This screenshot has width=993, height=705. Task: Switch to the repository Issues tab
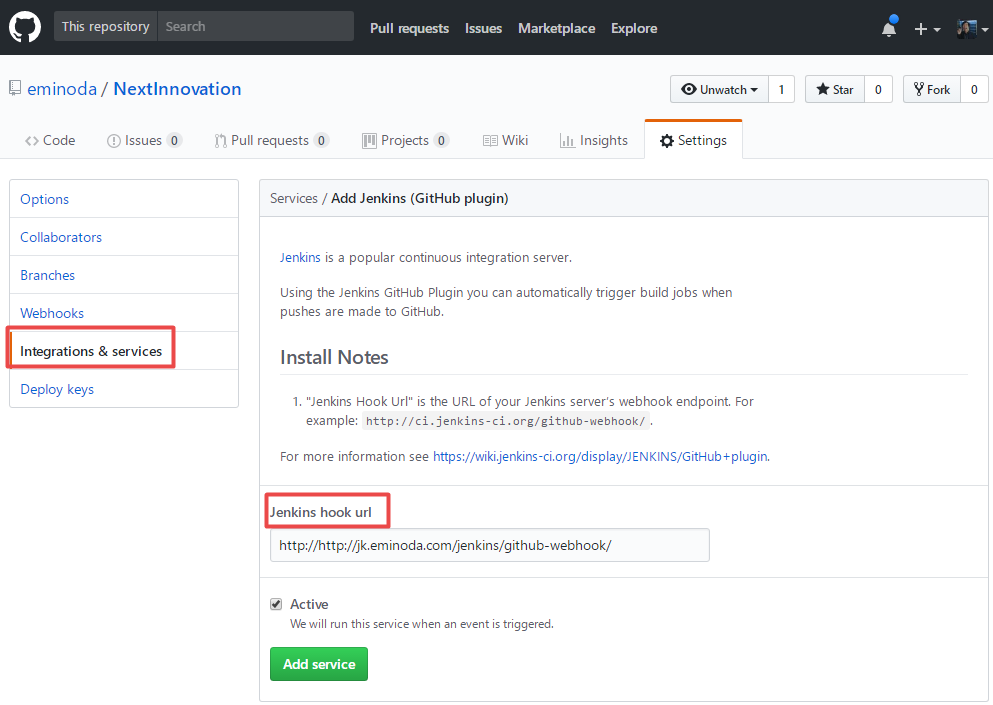click(x=144, y=141)
